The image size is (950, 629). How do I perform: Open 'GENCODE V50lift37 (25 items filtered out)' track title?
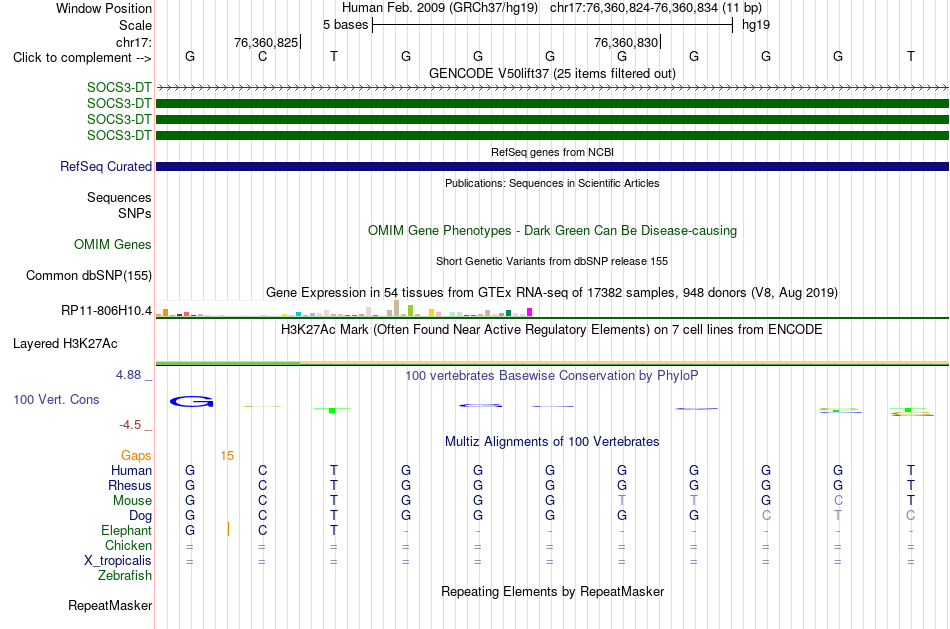552,73
